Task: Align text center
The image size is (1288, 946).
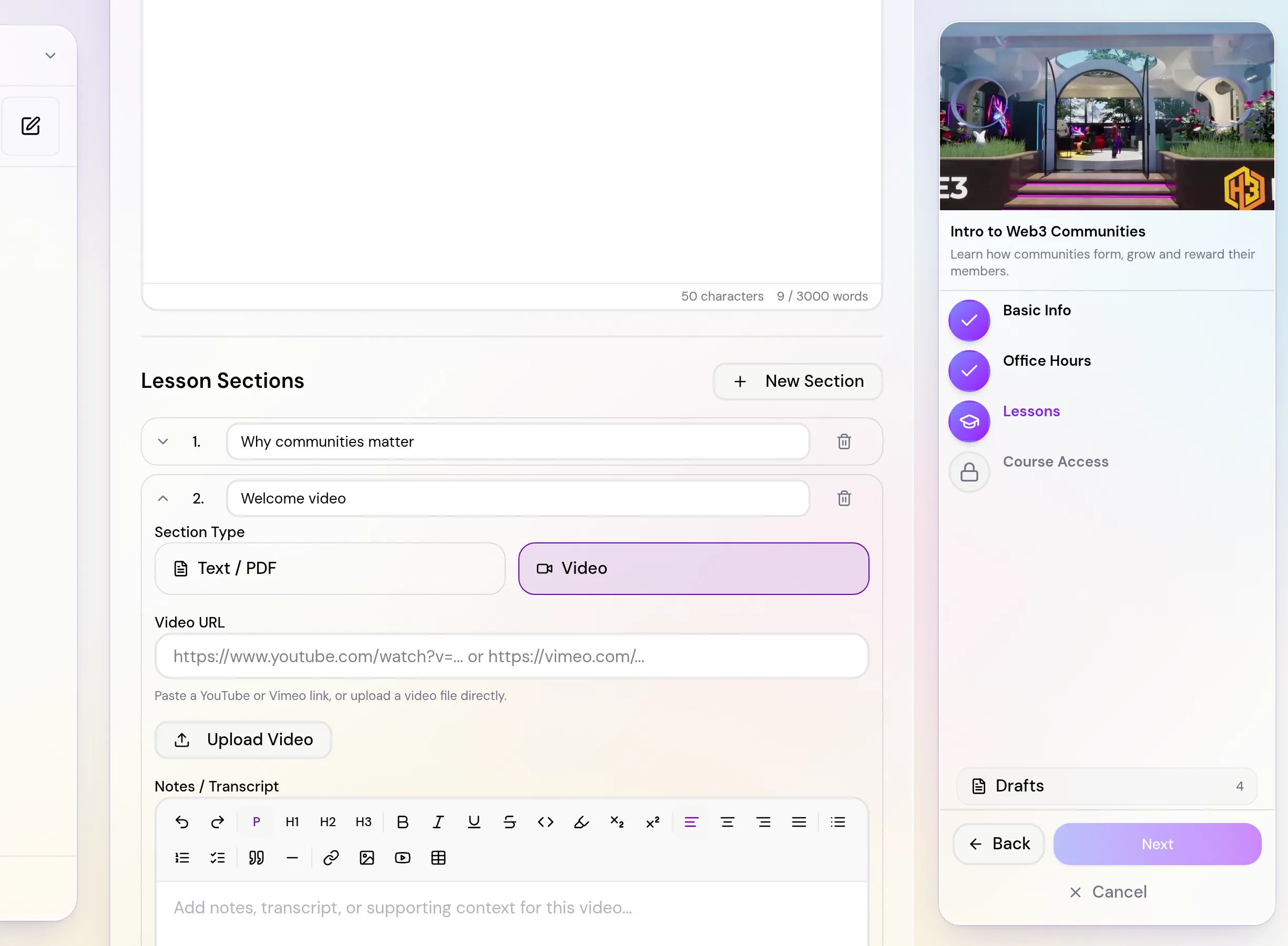Action: [x=728, y=822]
